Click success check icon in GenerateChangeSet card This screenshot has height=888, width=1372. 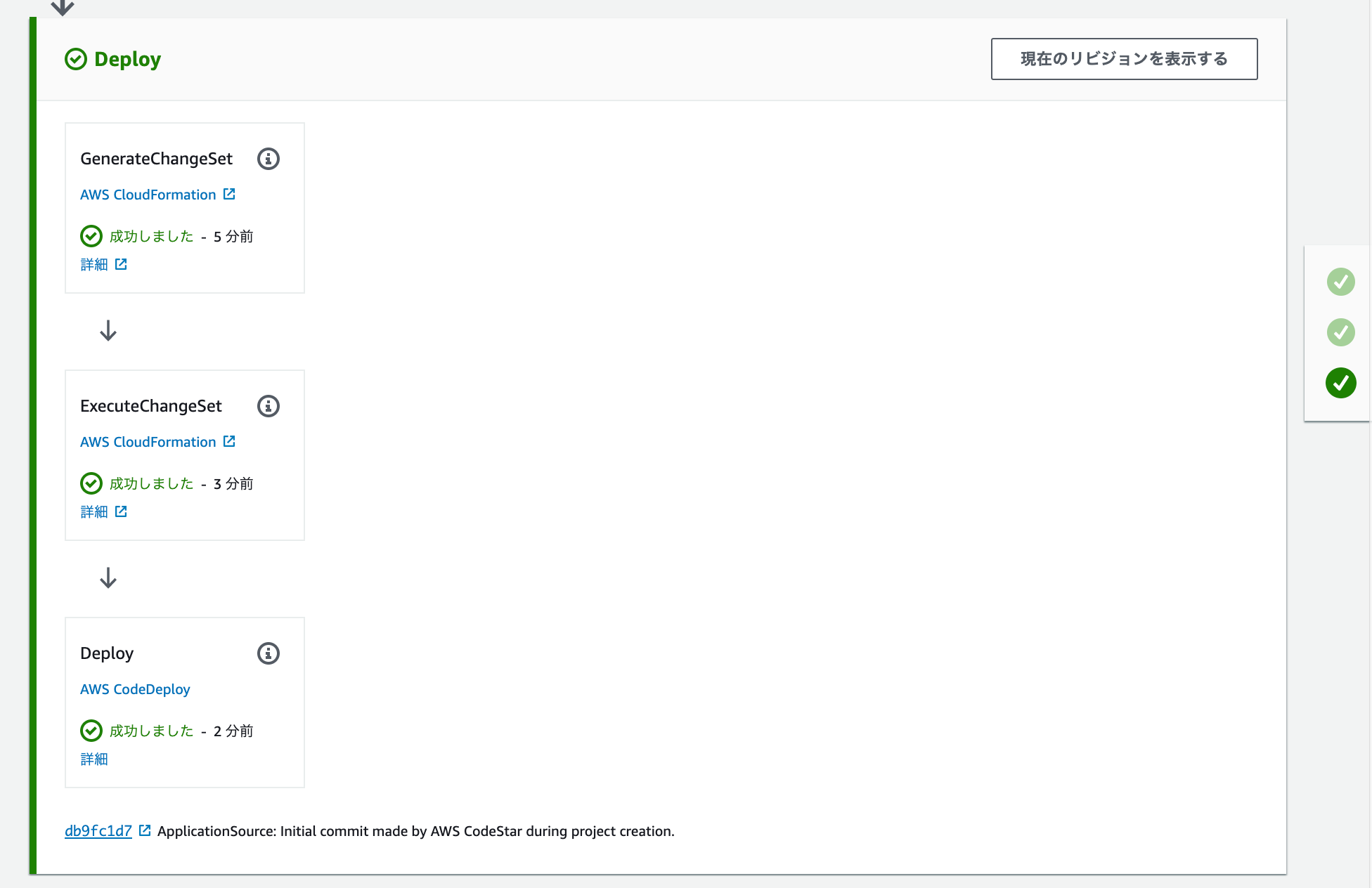click(x=91, y=236)
